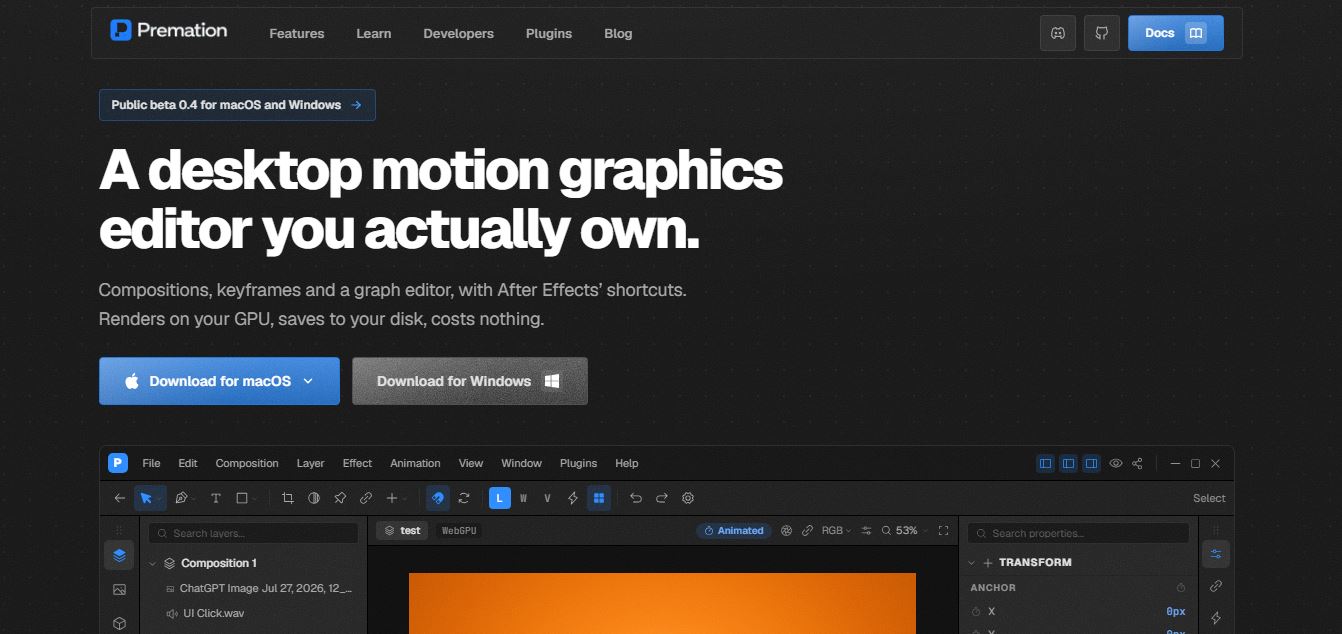Viewport: 1342px width, 634px height.
Task: Click the refresh loop icon in toolbar
Action: tap(464, 498)
